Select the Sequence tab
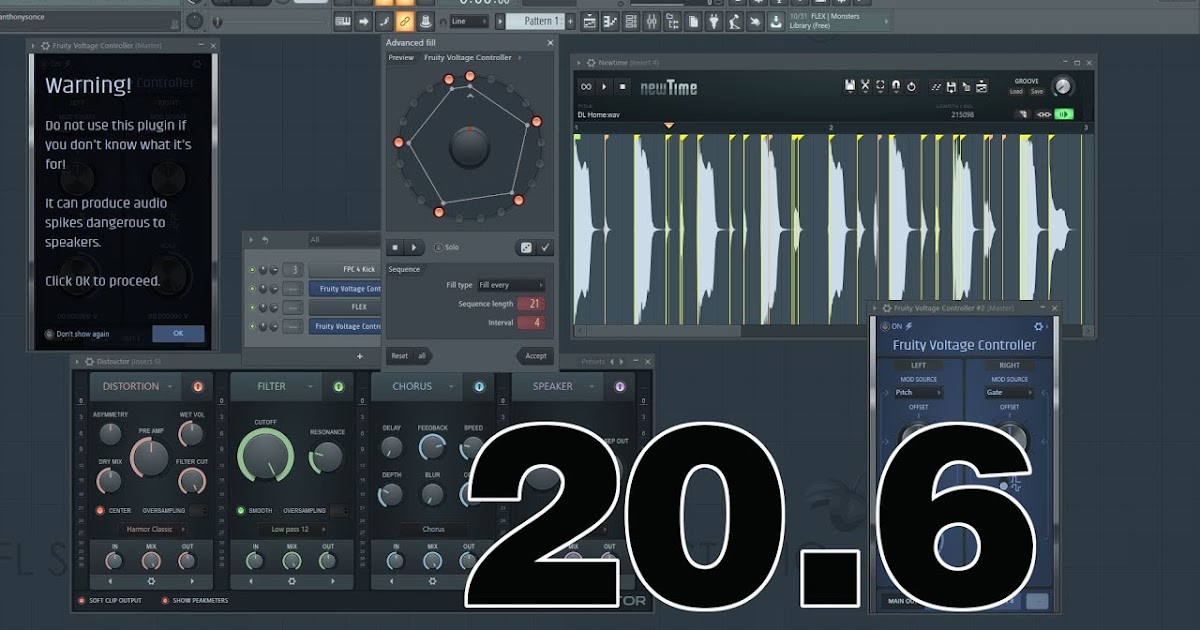The height and width of the screenshot is (630, 1200). point(404,269)
